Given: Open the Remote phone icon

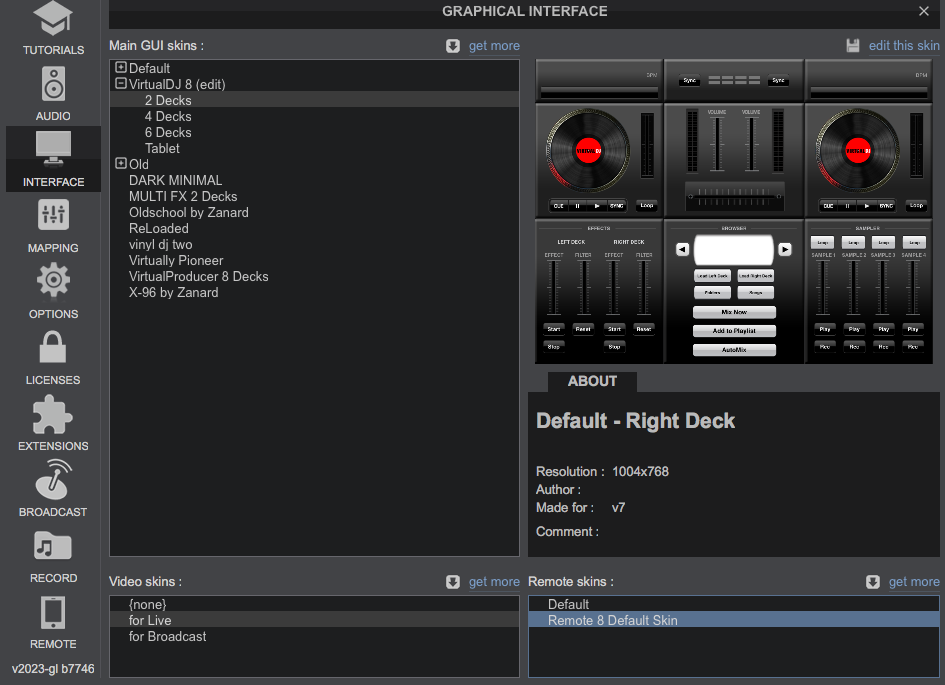Looking at the screenshot, I should [x=53, y=613].
